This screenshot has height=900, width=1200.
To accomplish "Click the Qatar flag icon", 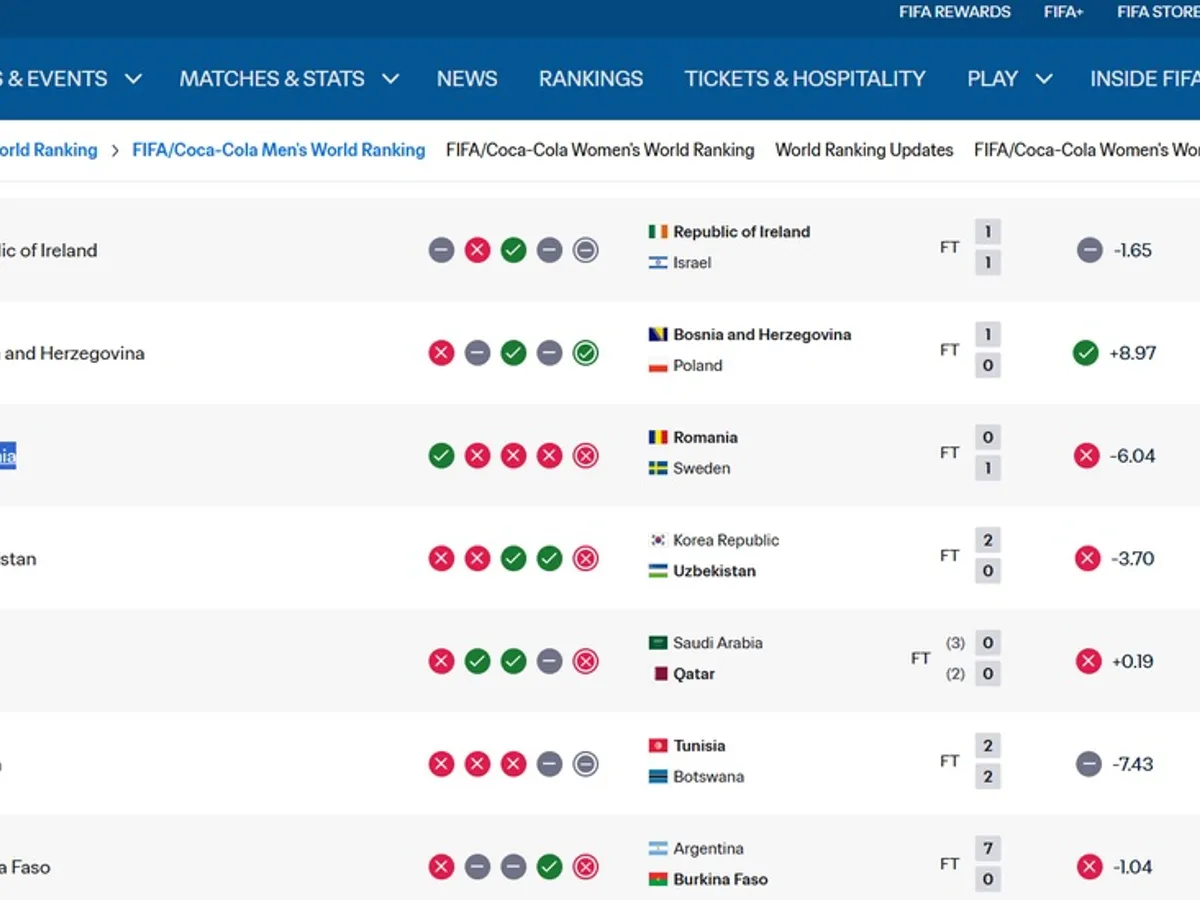I will (660, 674).
